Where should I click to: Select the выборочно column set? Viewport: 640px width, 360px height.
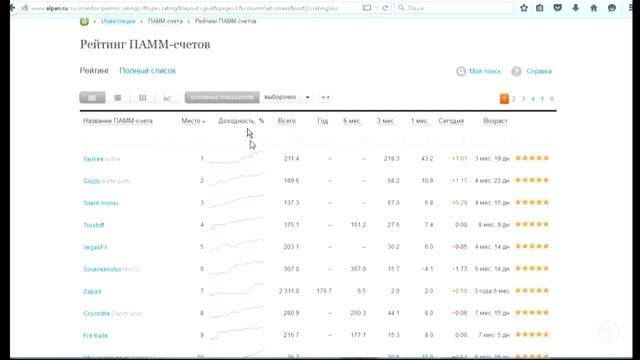tap(280, 97)
